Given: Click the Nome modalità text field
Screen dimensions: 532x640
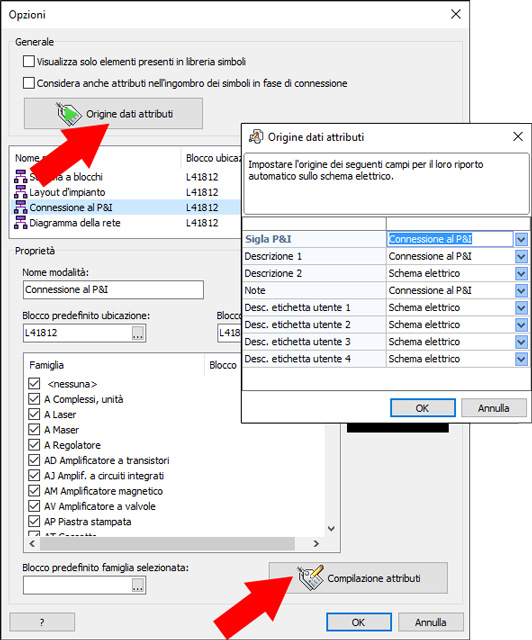Looking at the screenshot, I should coord(113,289).
